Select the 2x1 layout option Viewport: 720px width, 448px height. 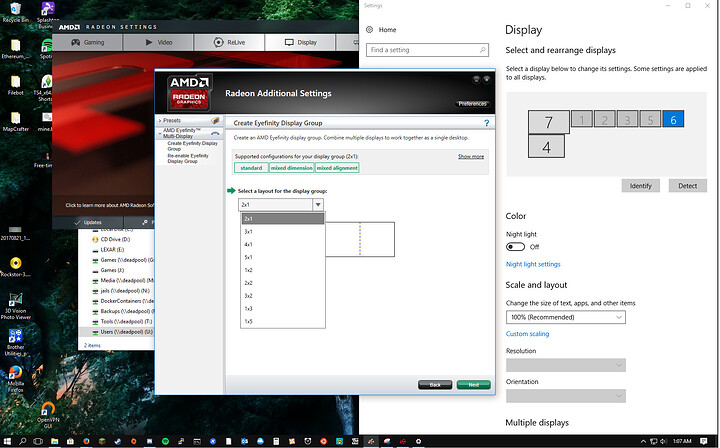[283, 218]
